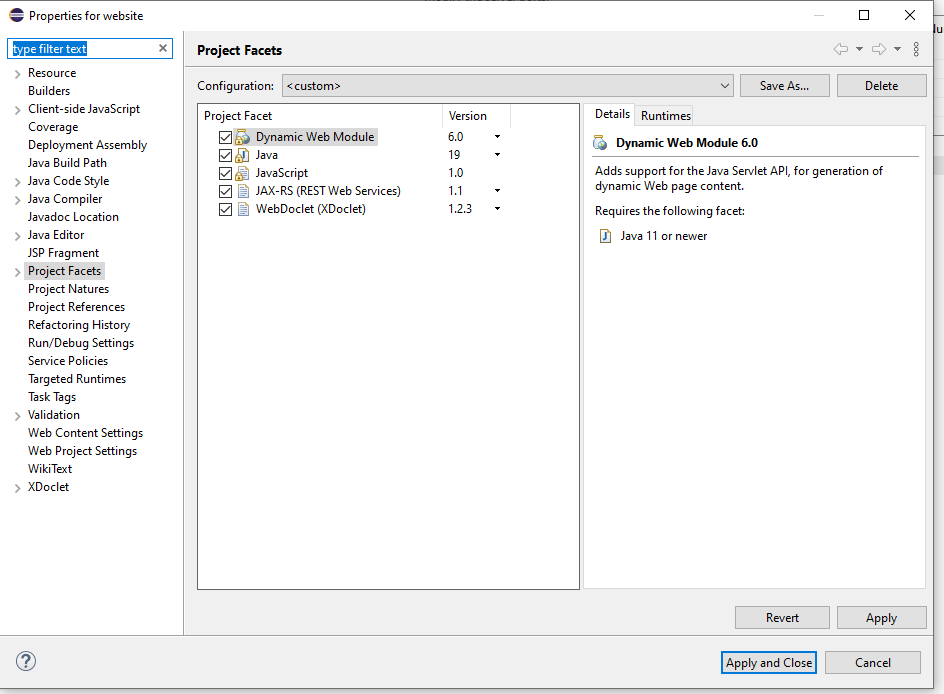The width and height of the screenshot is (944, 694).
Task: Select Builders in the properties tree
Action: coord(49,91)
